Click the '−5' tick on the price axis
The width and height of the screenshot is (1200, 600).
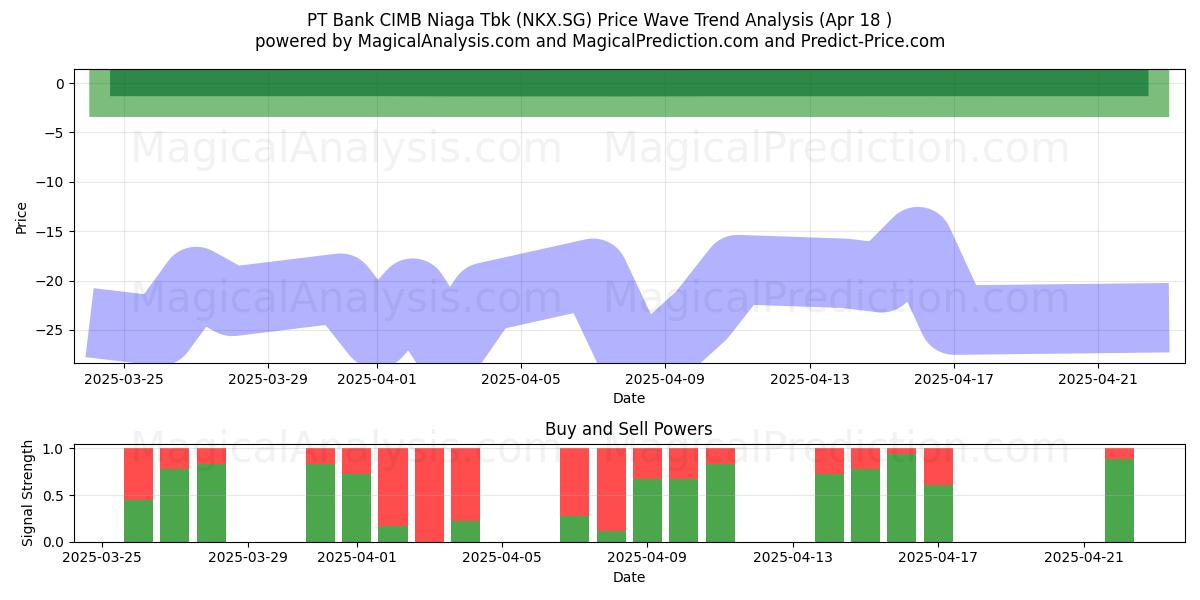click(x=54, y=133)
